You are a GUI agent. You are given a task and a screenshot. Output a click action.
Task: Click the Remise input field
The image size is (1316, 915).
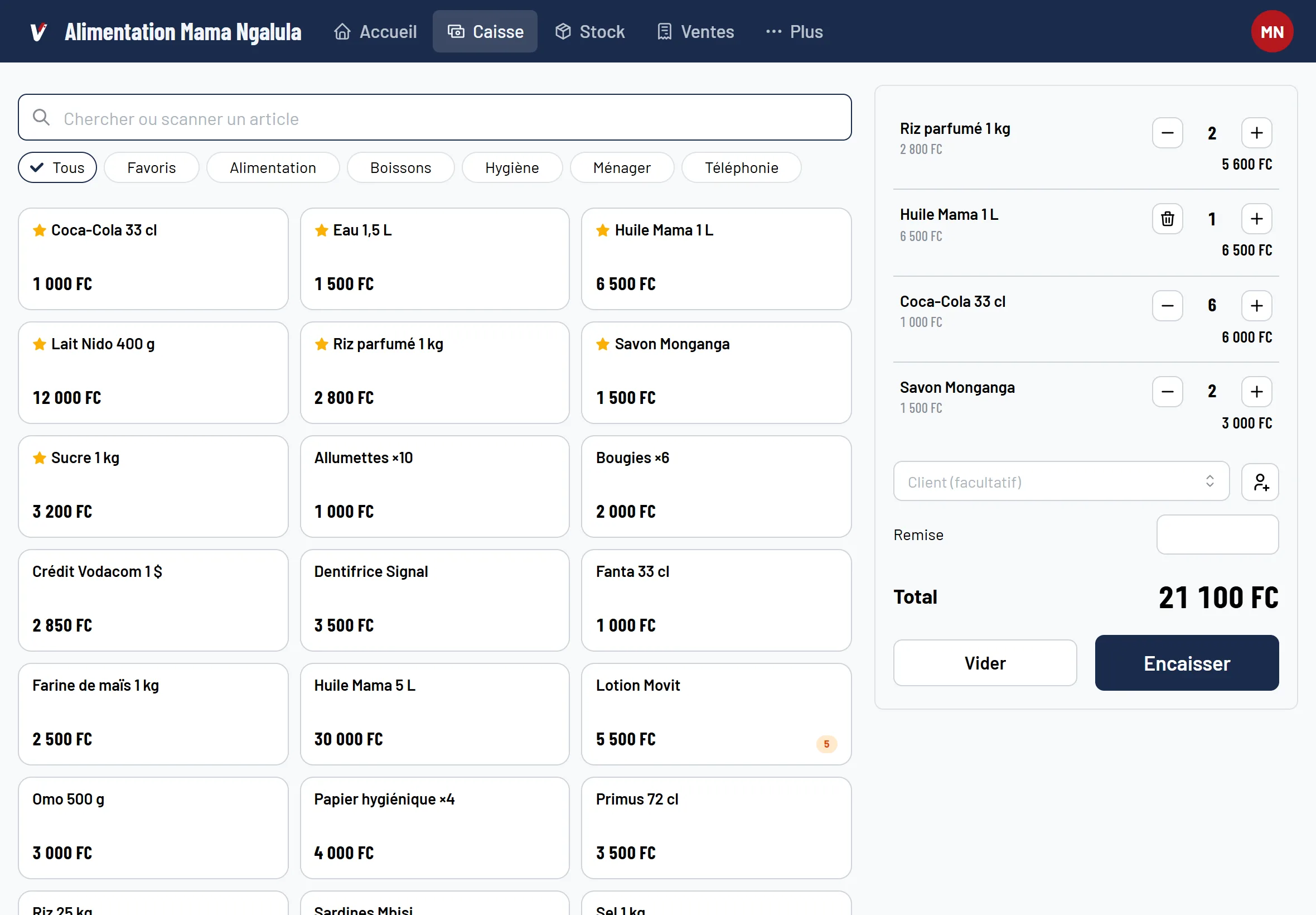tap(1217, 535)
